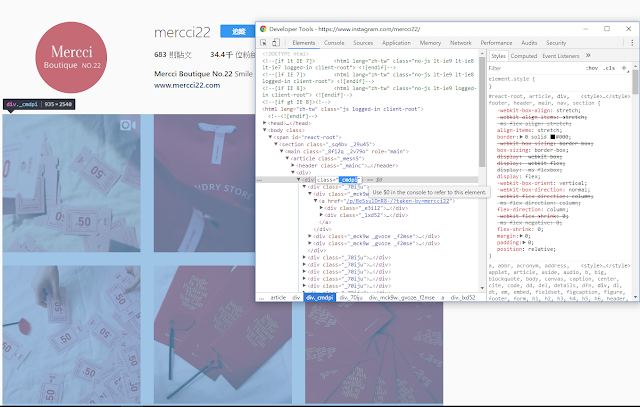
Task: Select div._mck9w._gvoze._f2mse breadcrumb
Action: coord(401,298)
